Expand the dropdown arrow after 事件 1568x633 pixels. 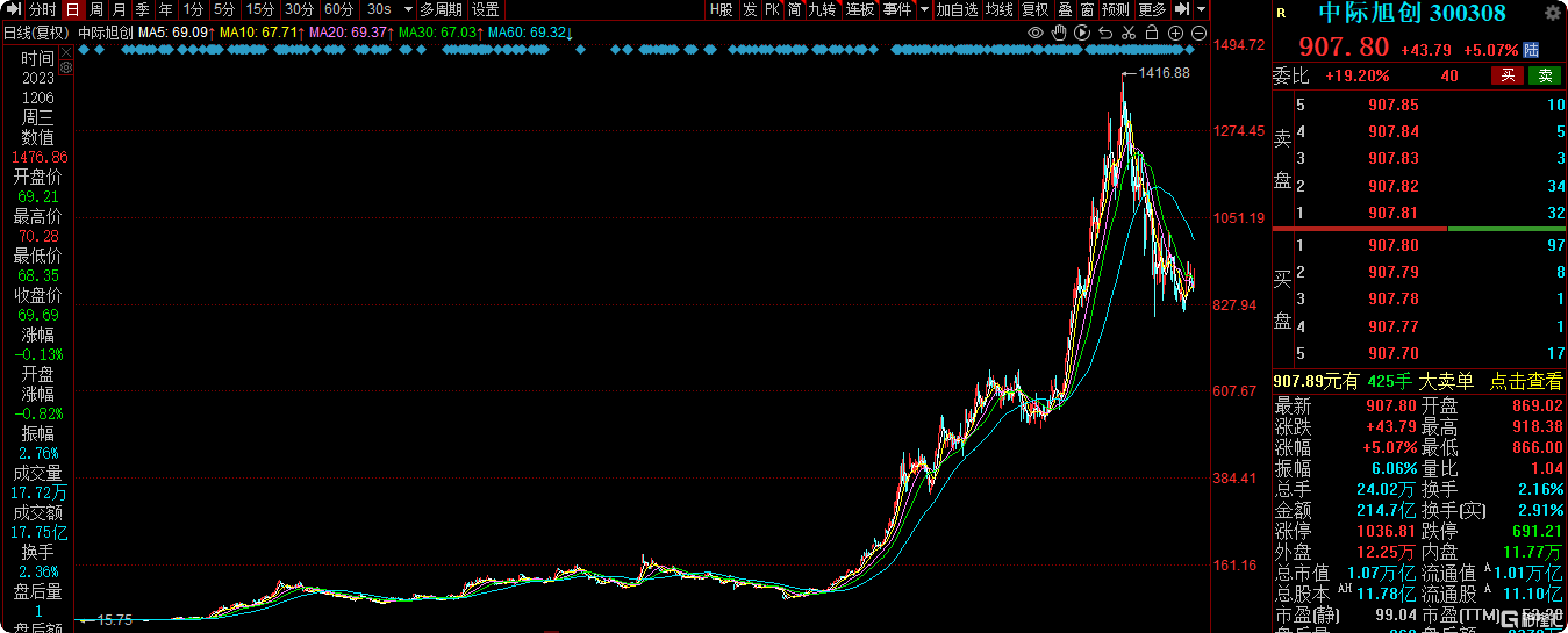click(x=924, y=10)
